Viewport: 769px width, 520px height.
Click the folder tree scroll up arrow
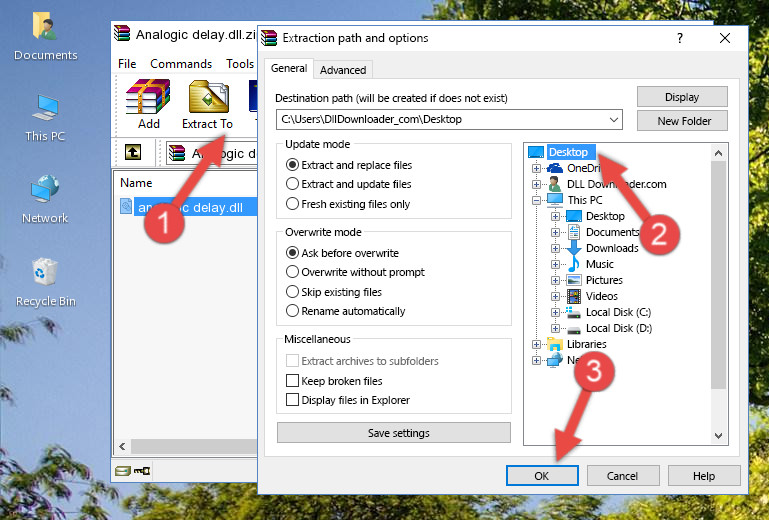point(718,153)
